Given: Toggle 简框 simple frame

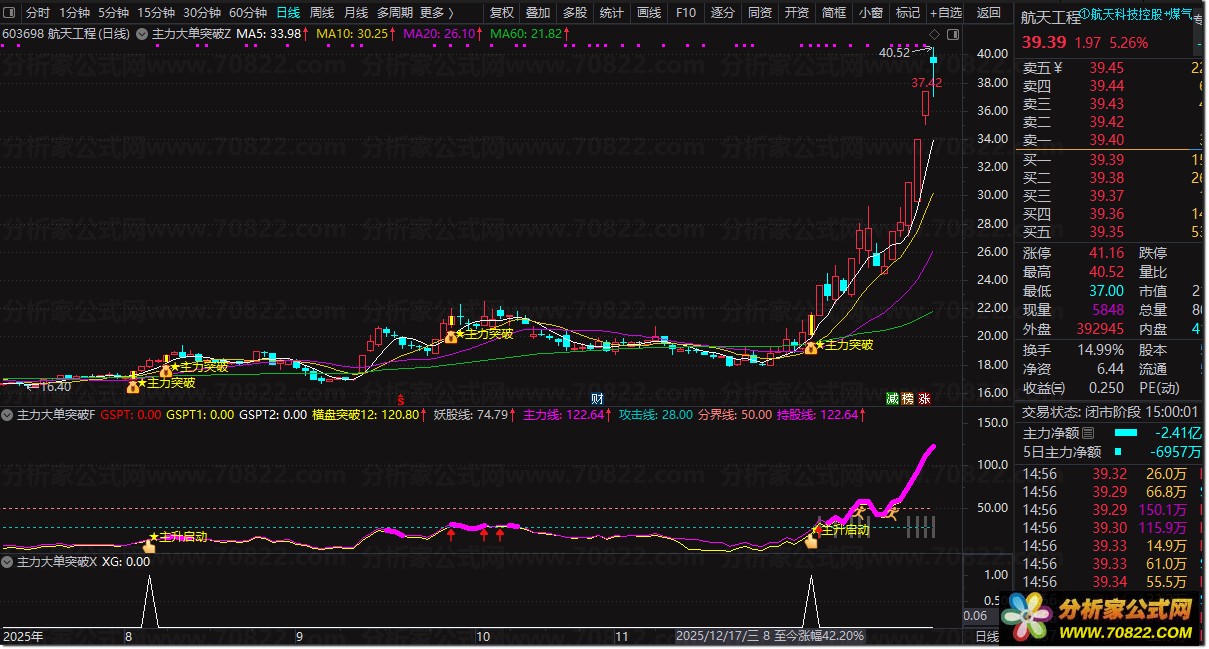Looking at the screenshot, I should point(834,13).
